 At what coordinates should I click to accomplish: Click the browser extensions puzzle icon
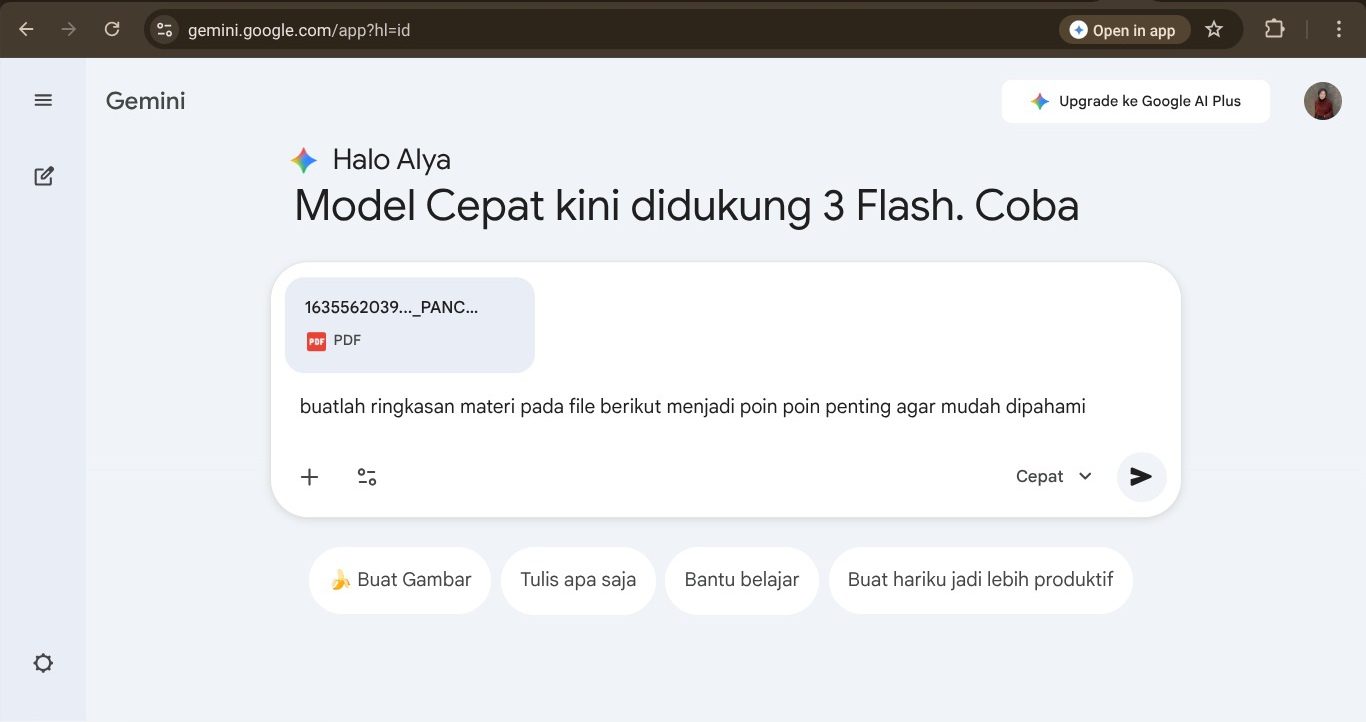click(1274, 29)
